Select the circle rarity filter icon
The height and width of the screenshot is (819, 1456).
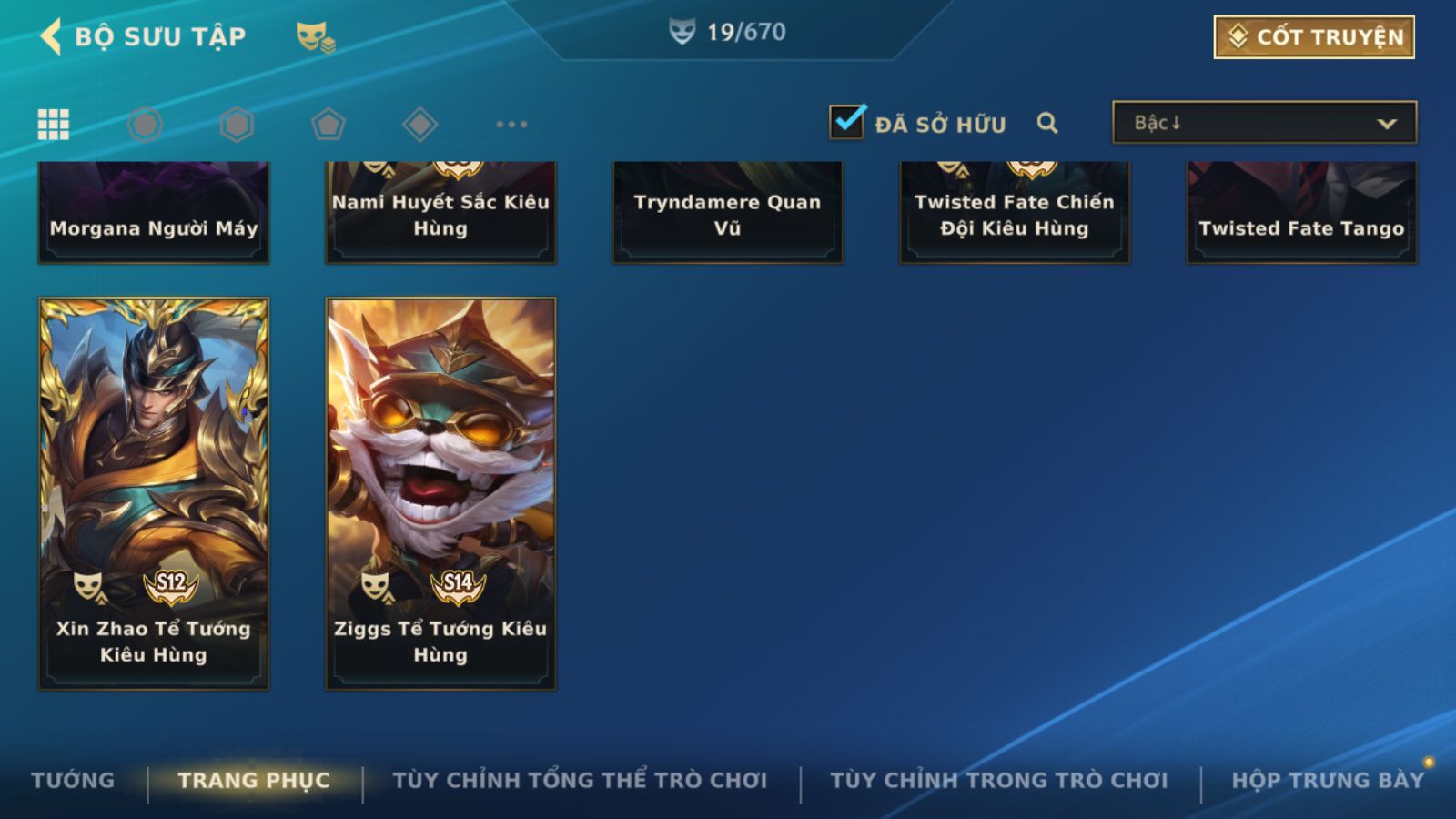(x=146, y=124)
